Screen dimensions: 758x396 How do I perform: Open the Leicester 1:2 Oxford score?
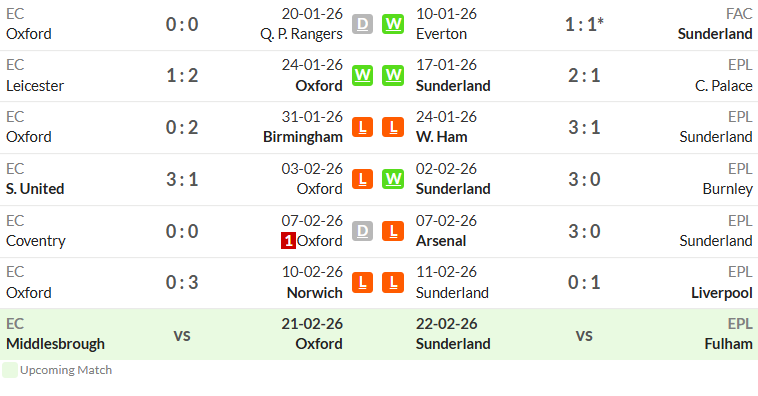pyautogui.click(x=182, y=75)
